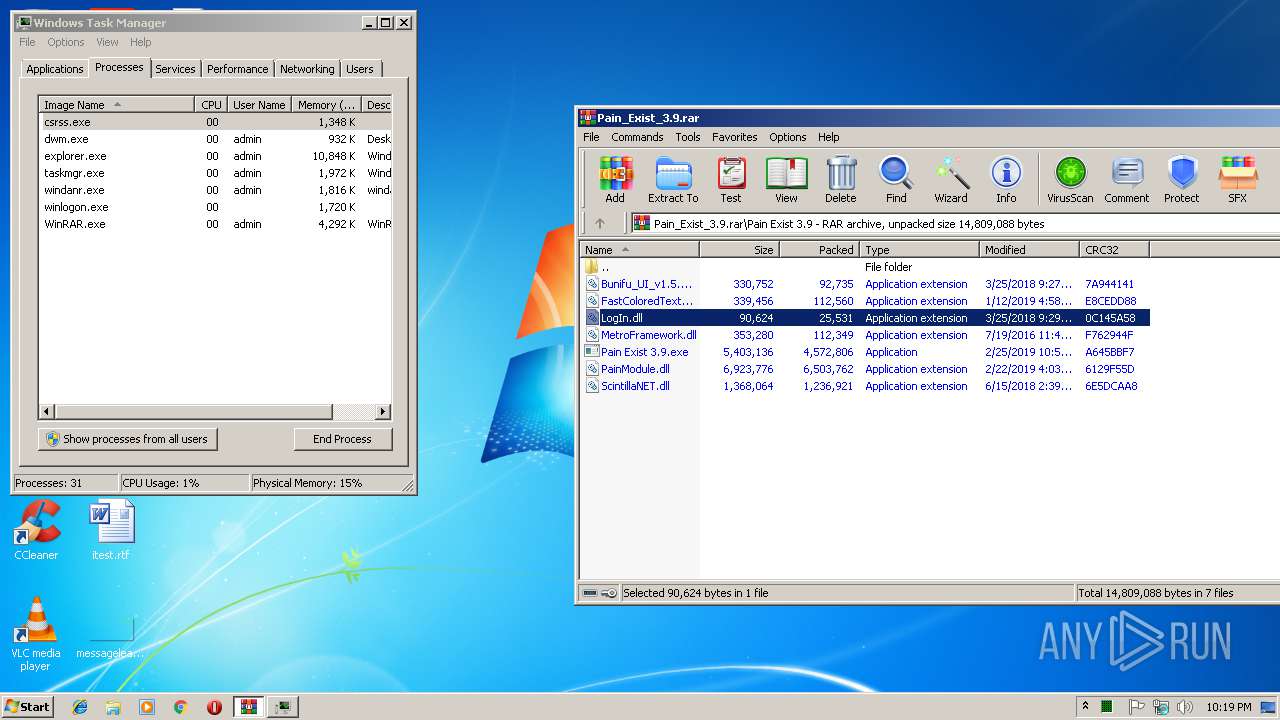Open the Comment tool

[x=1127, y=180]
